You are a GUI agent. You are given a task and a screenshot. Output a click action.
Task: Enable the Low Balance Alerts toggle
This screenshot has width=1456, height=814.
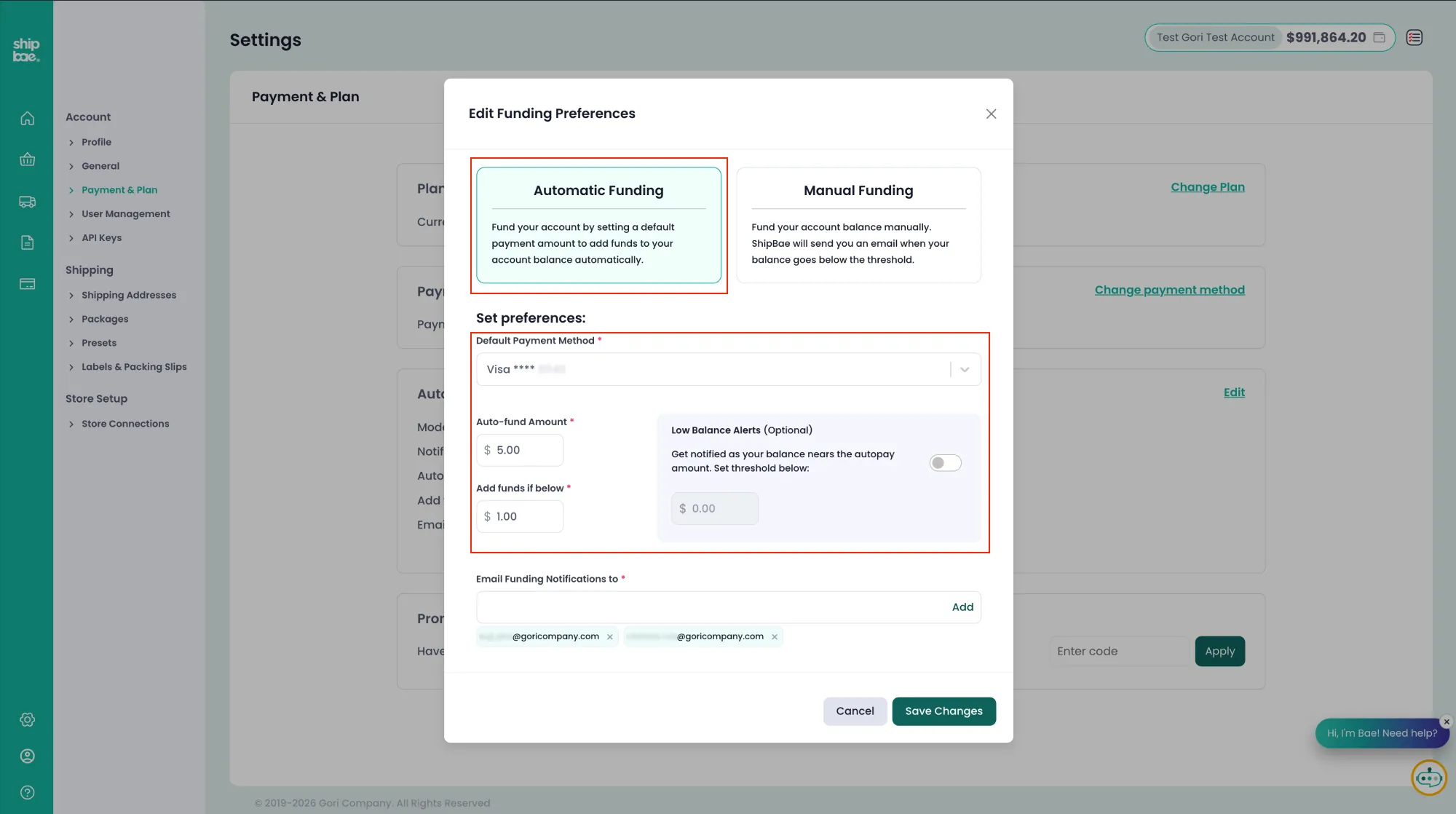pos(945,463)
